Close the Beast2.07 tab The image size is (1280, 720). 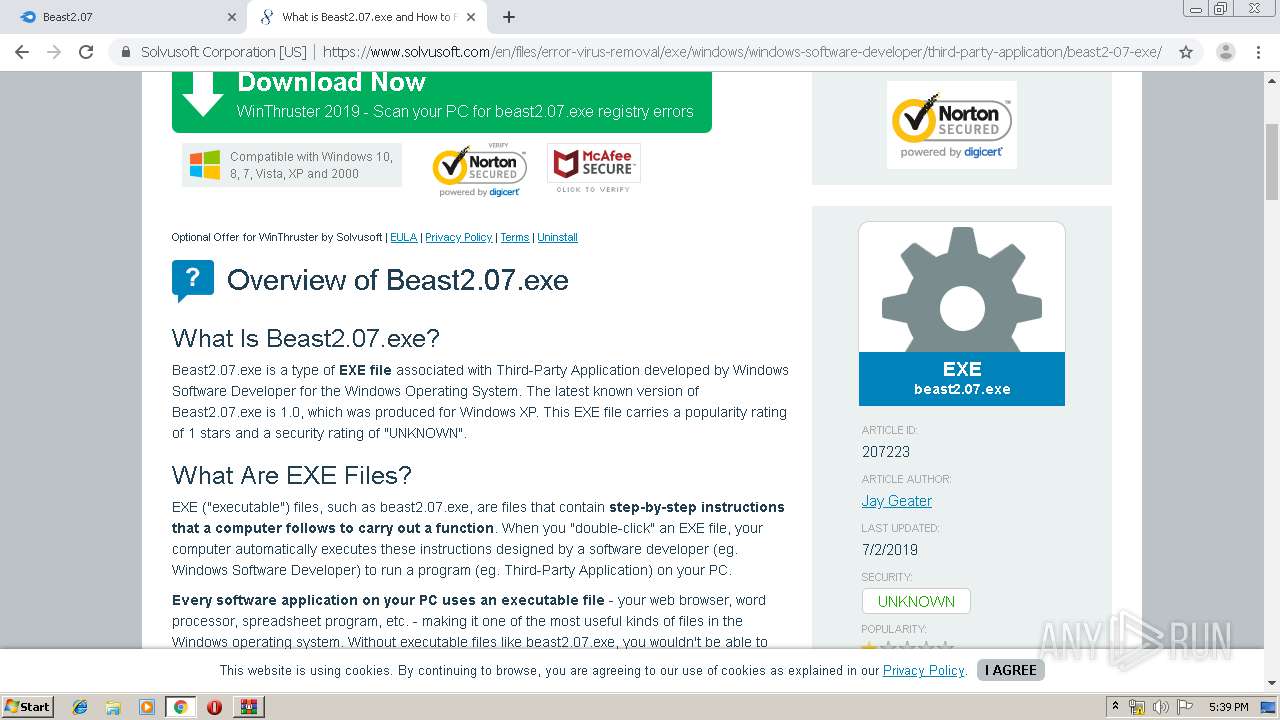[x=232, y=17]
